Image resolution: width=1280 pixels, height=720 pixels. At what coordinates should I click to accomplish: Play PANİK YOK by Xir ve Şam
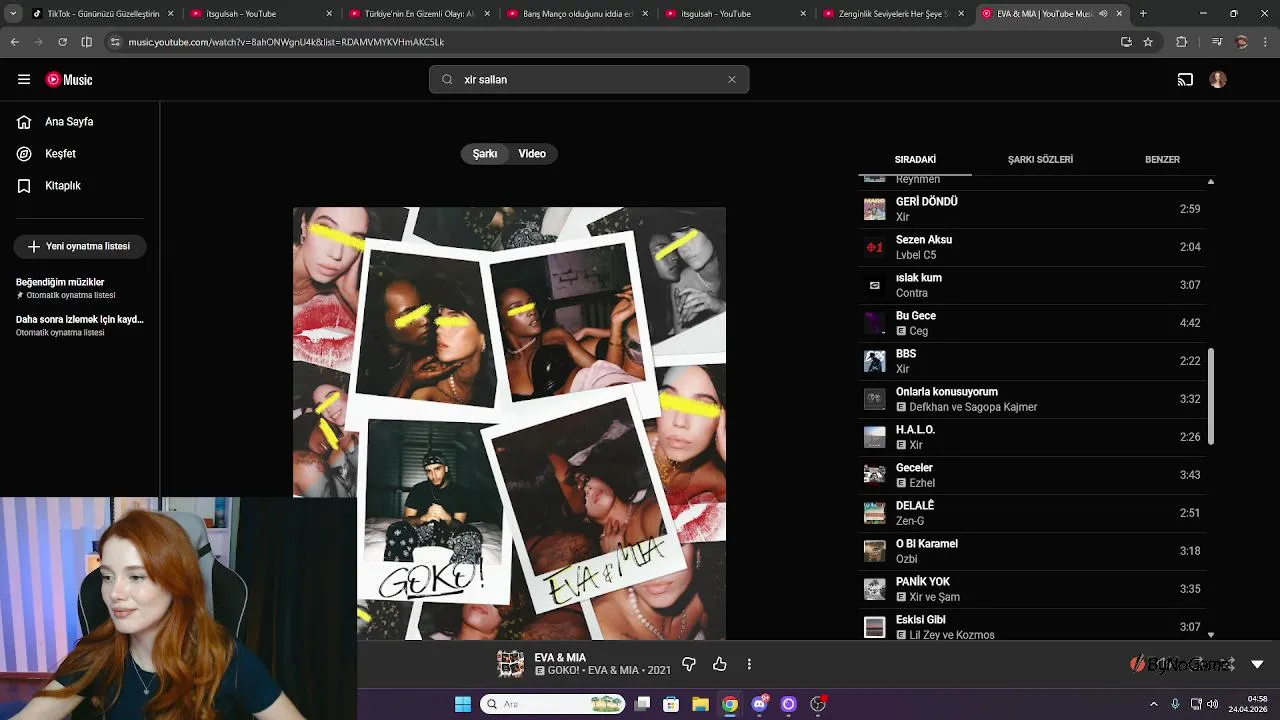point(1032,589)
